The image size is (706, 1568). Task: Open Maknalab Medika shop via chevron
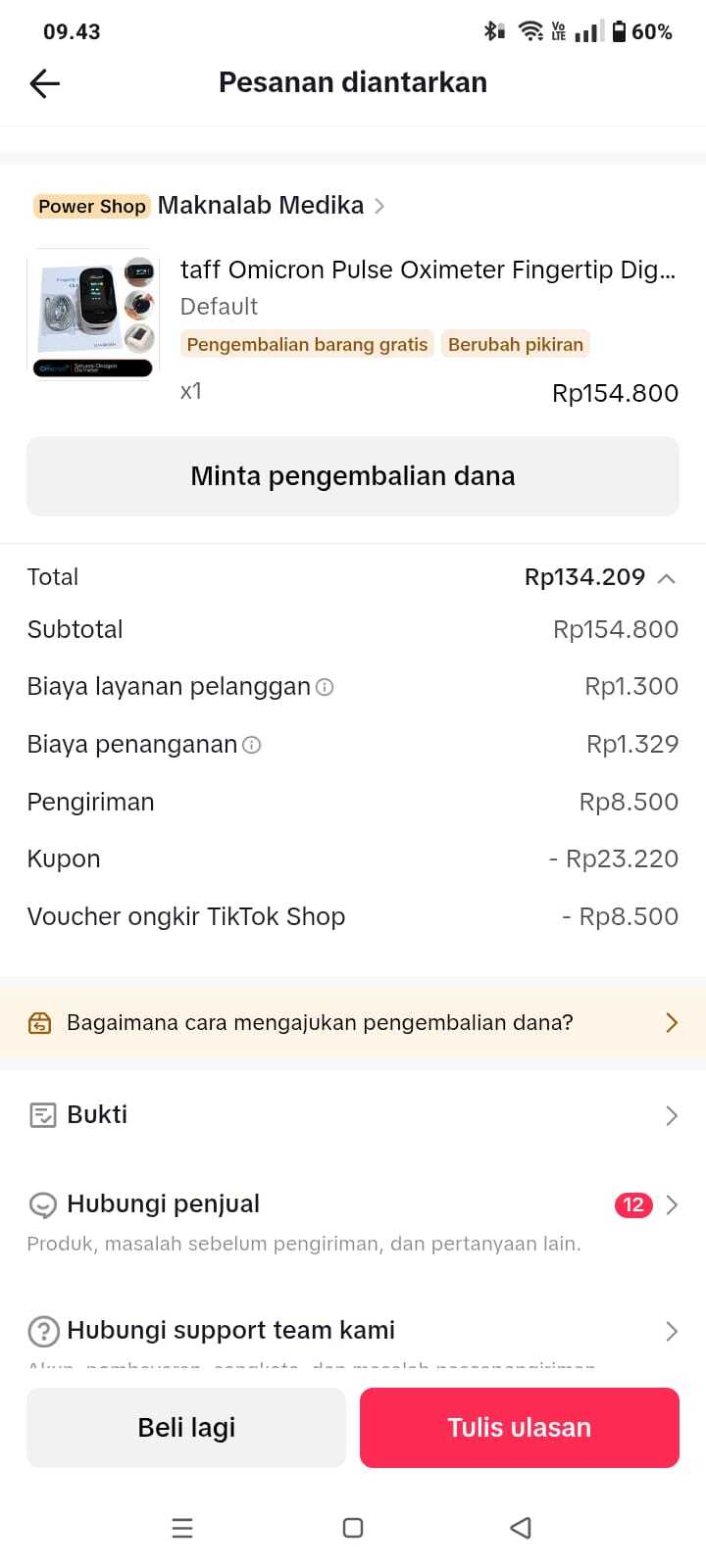379,206
